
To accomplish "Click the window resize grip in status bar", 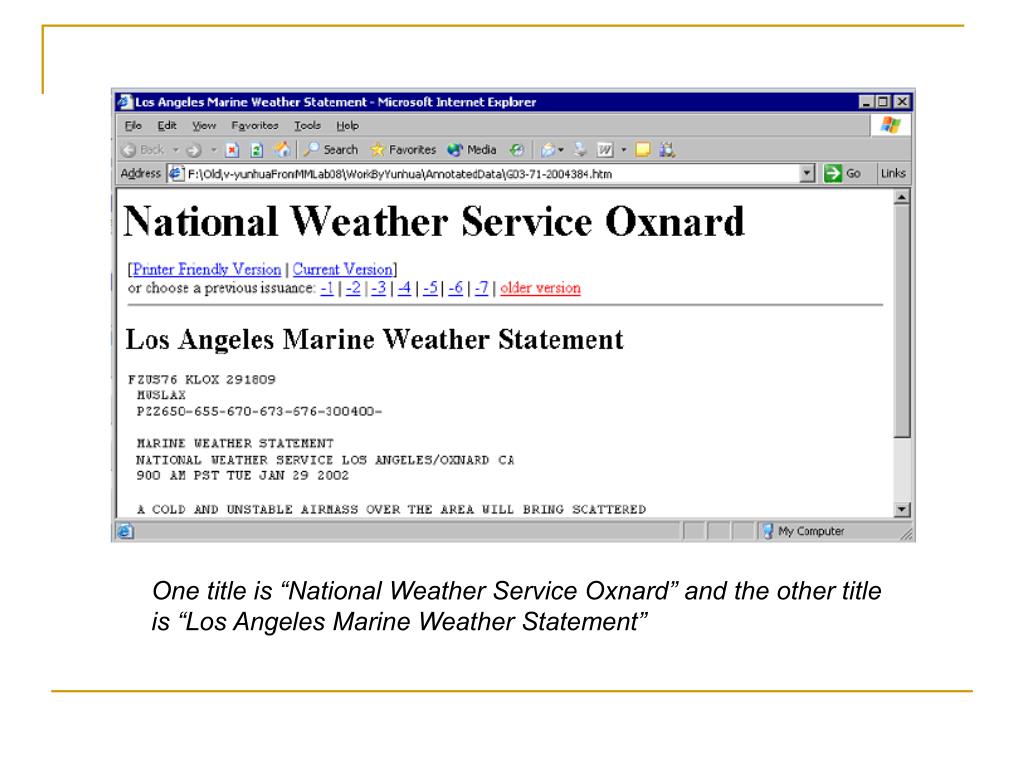I will pyautogui.click(x=906, y=534).
